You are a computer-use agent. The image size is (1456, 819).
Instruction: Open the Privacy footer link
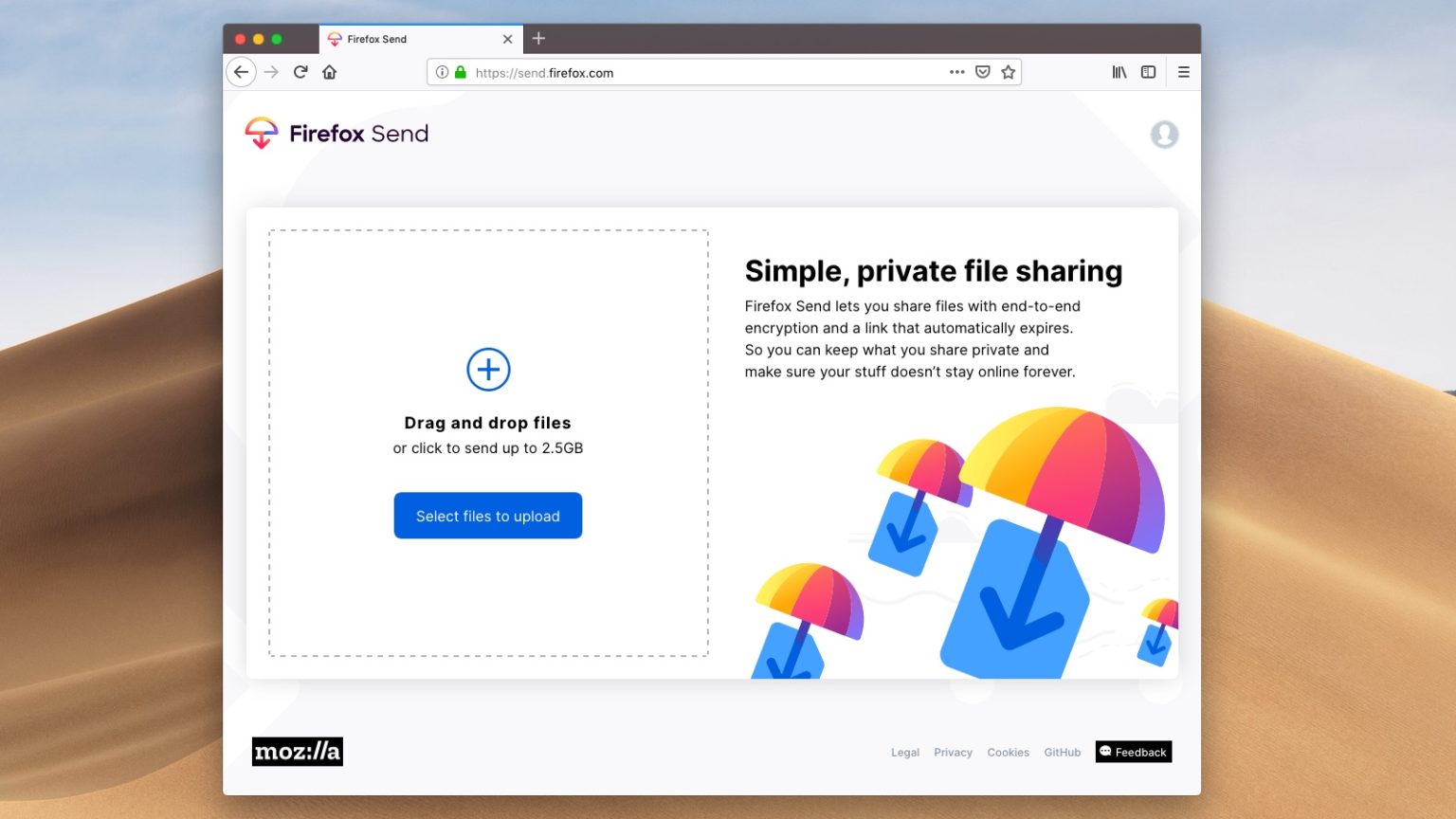coord(953,753)
